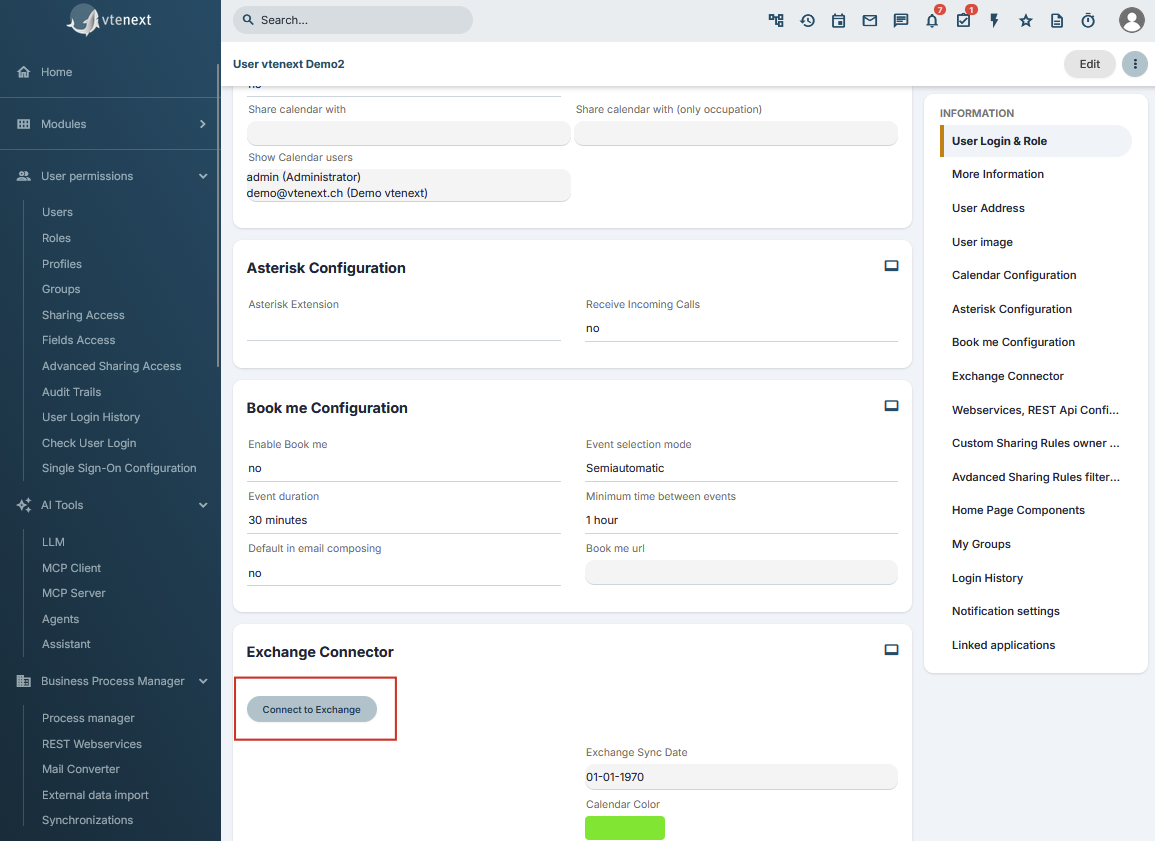This screenshot has height=841, width=1155.
Task: Click the Edit button
Action: [1089, 64]
